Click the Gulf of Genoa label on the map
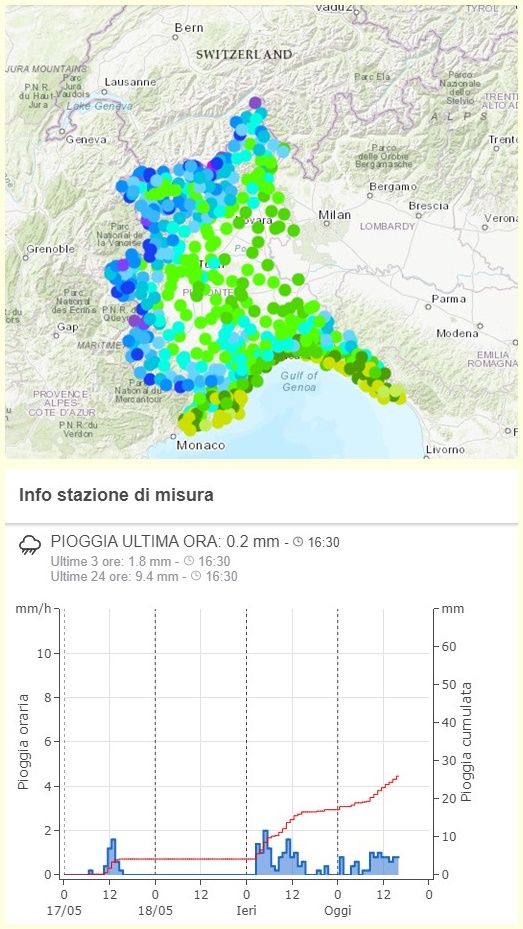523x929 pixels. (299, 381)
